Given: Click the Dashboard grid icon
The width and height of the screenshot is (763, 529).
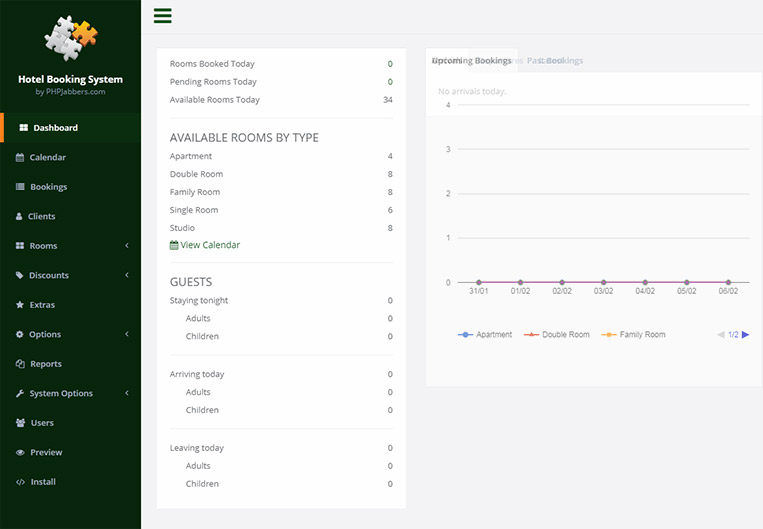Looking at the screenshot, I should (23, 128).
